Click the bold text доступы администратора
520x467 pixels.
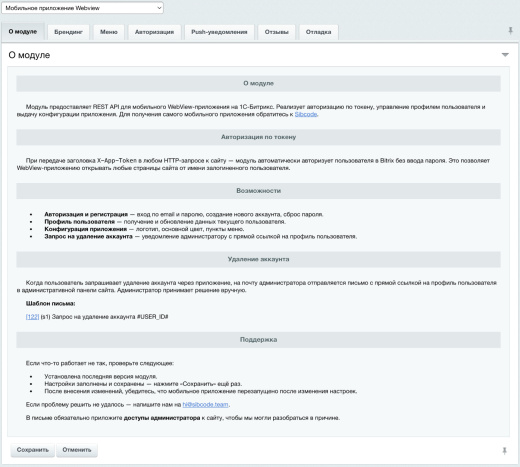pos(162,418)
